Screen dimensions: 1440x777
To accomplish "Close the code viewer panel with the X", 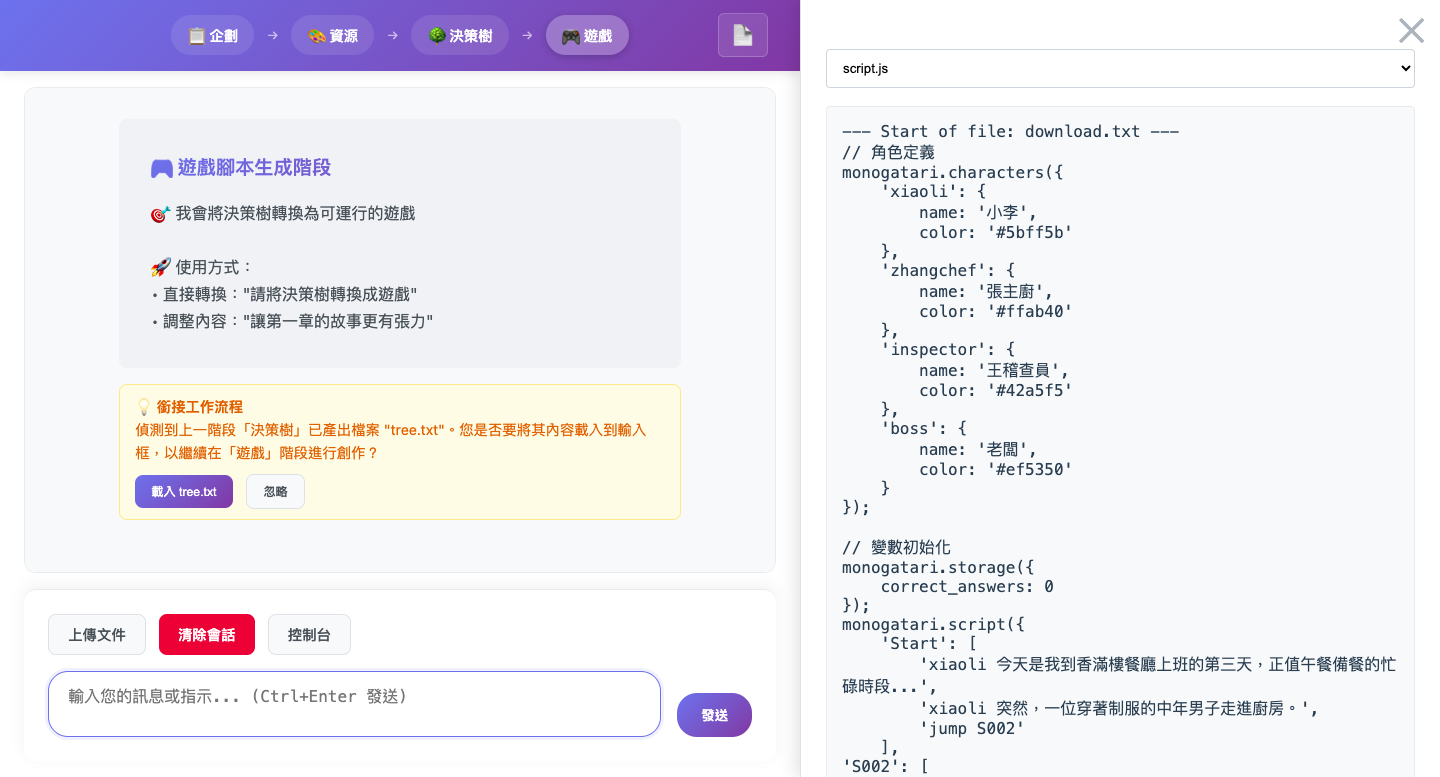I will (1410, 30).
